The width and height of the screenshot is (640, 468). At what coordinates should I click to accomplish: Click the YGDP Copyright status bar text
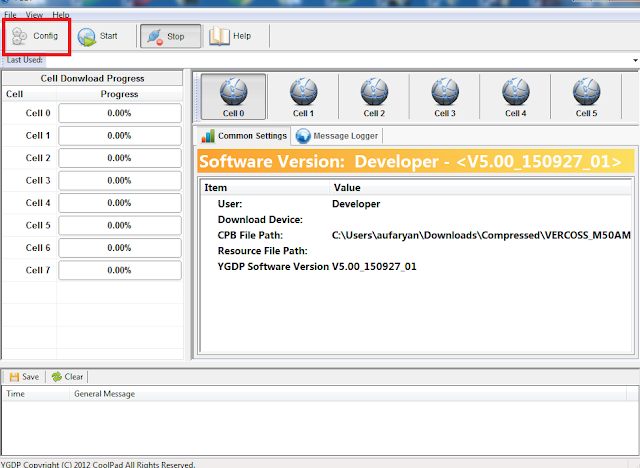(x=98, y=464)
